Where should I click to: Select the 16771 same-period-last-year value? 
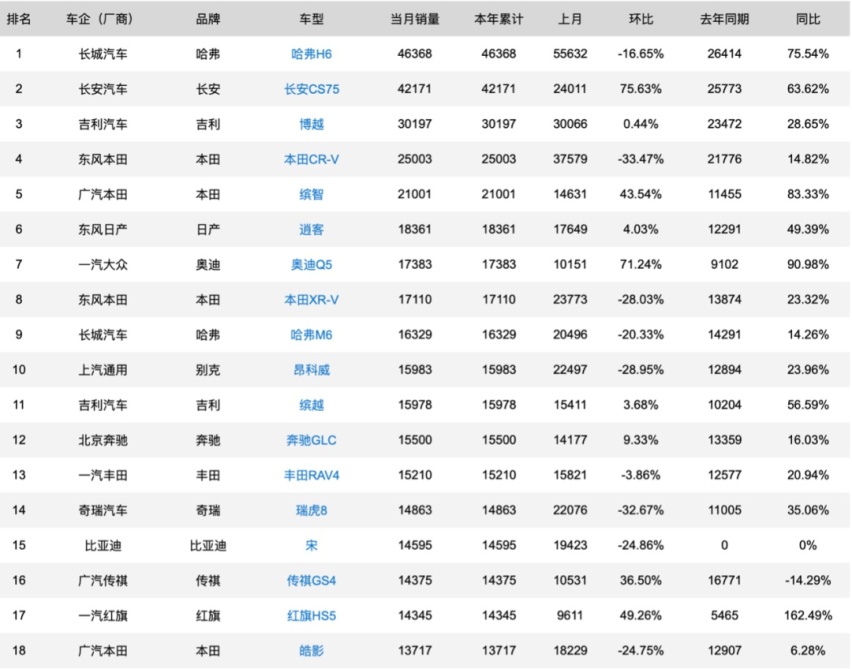tap(724, 580)
